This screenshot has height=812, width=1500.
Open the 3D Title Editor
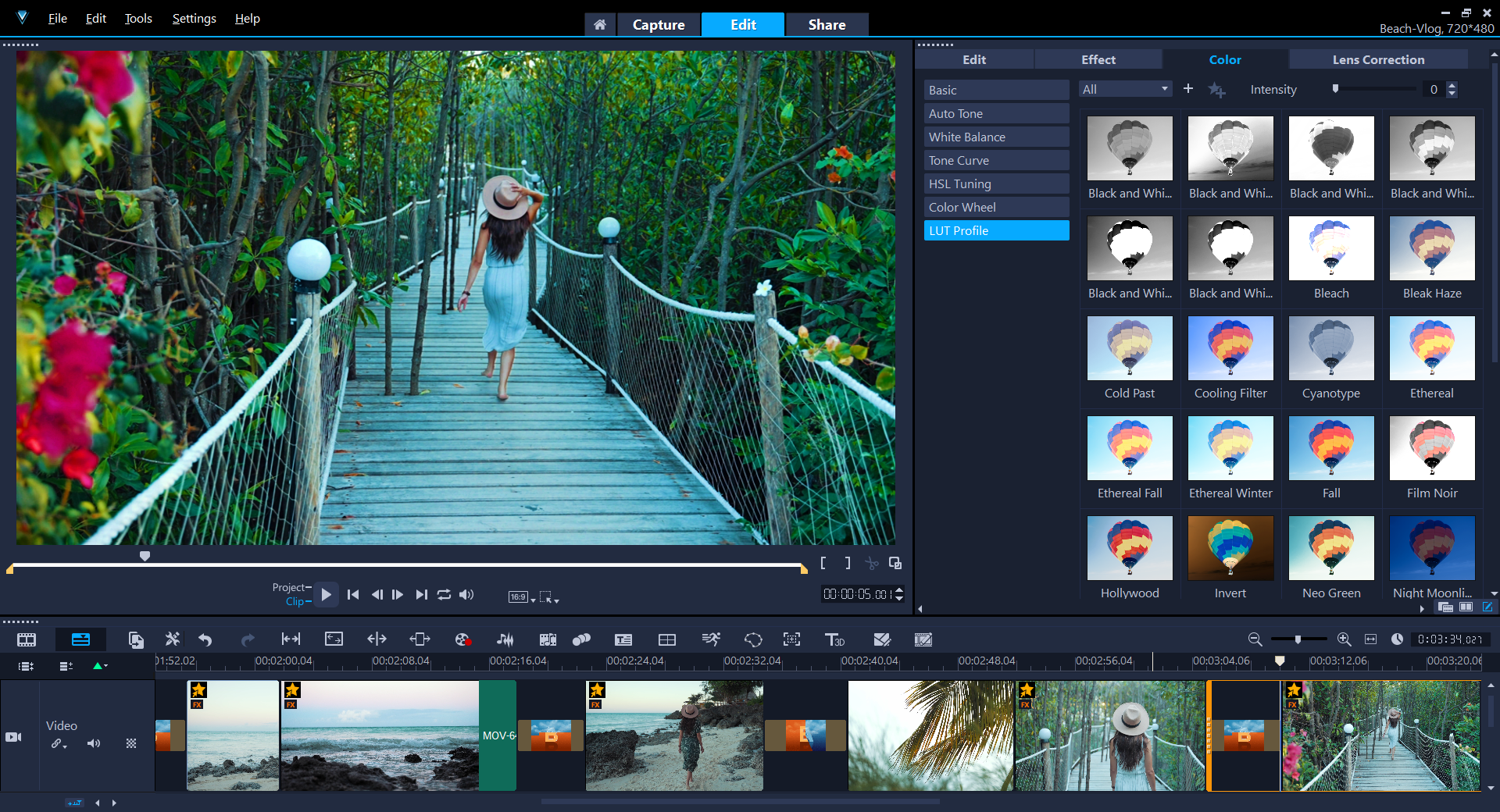click(x=834, y=639)
